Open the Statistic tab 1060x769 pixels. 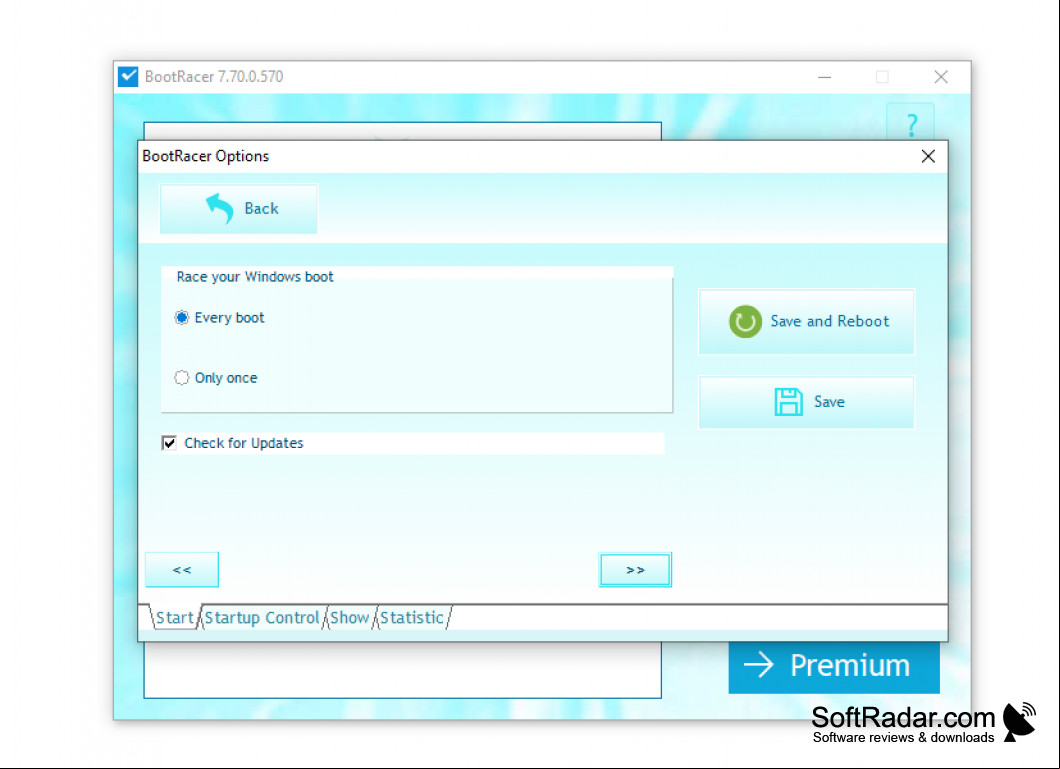click(x=412, y=618)
